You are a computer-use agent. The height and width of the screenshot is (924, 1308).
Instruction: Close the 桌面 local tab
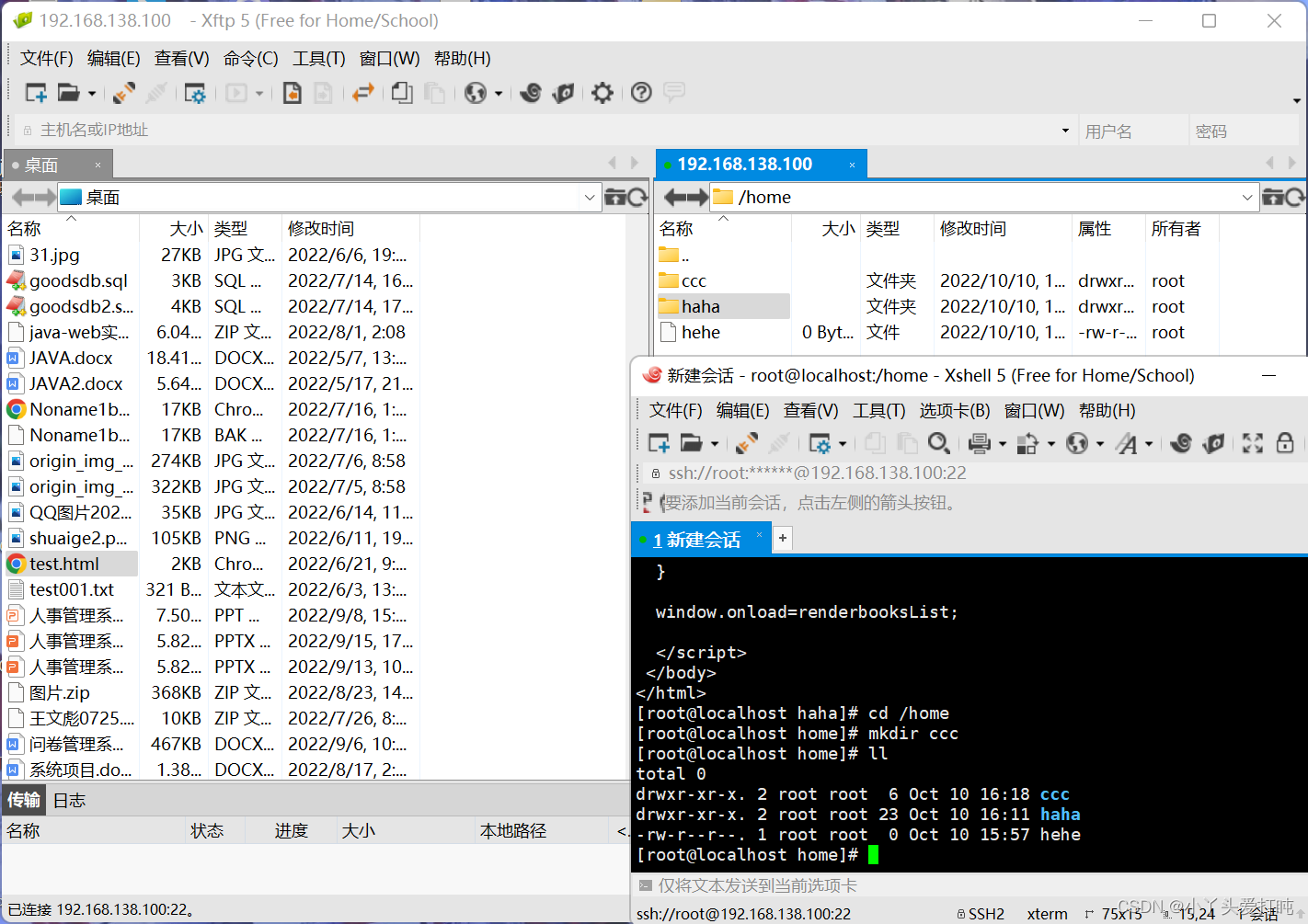coord(98,165)
